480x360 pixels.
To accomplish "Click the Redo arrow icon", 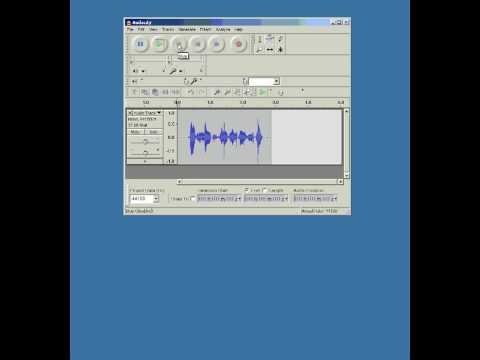I will (201, 92).
